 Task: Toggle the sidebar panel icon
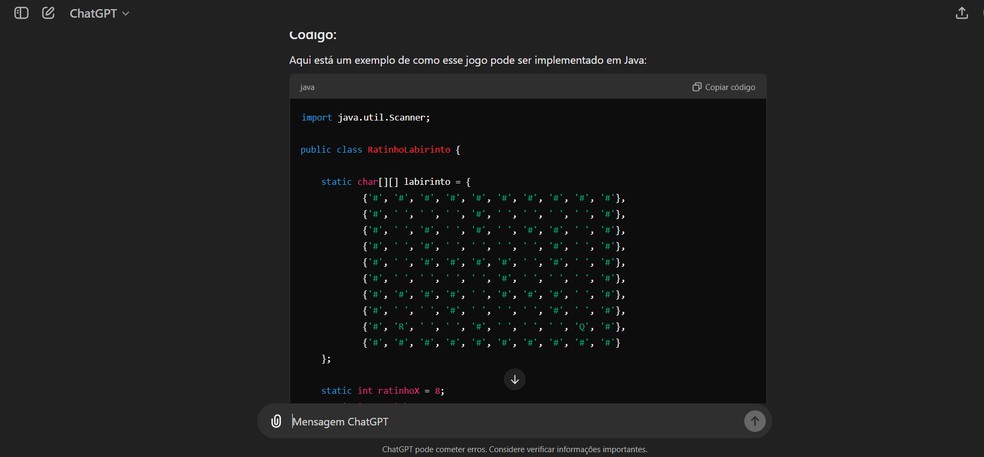(x=21, y=13)
